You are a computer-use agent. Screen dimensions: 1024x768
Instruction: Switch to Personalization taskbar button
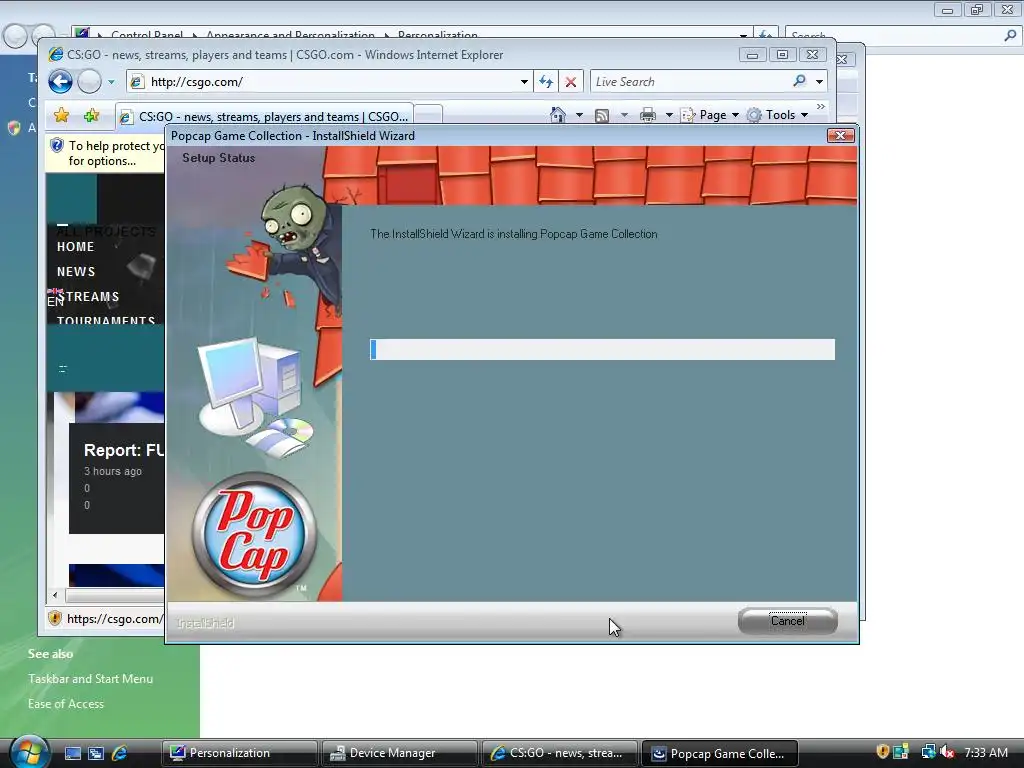click(240, 753)
